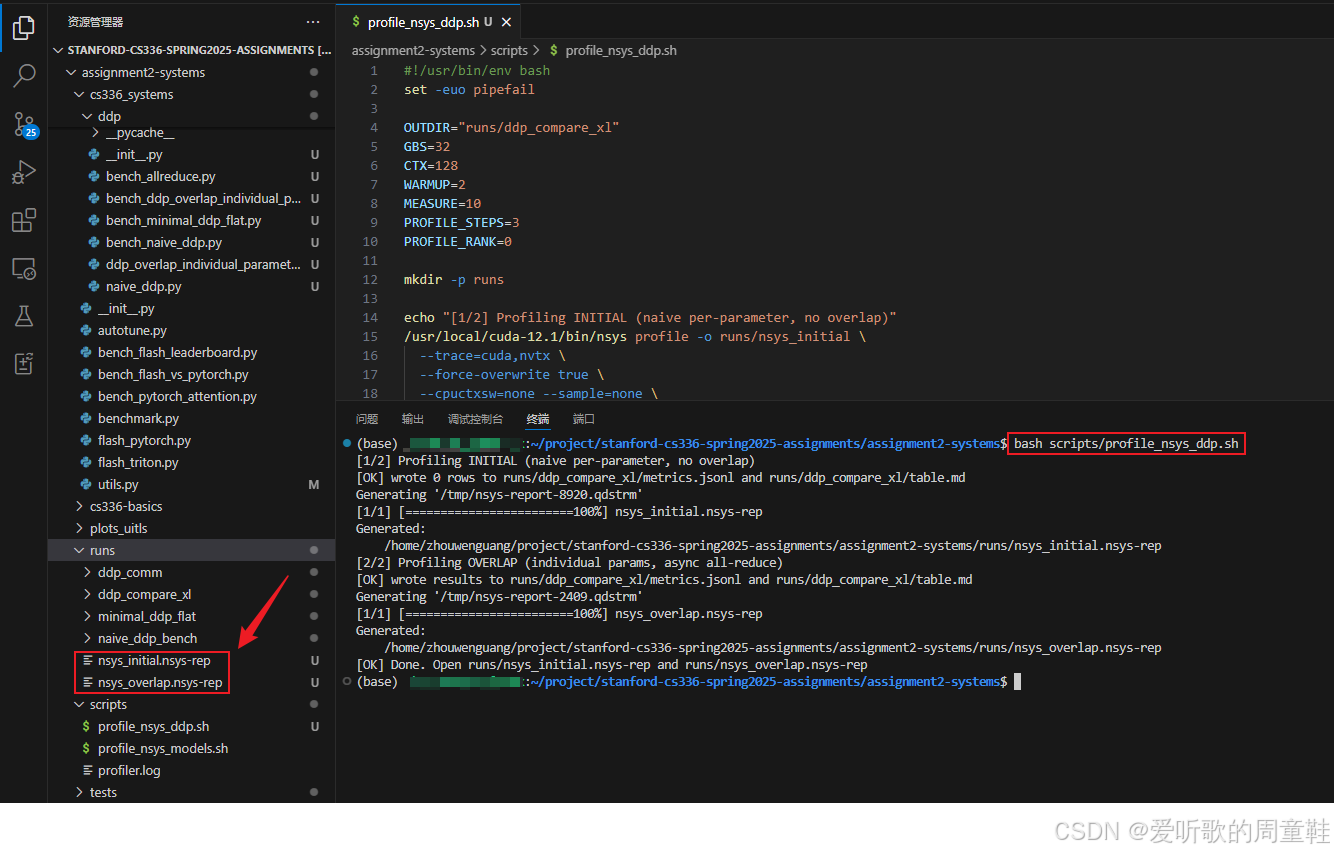Place cursor on line 4 OUTDIR assignment
Screen dimensions: 1334x853
click(x=511, y=127)
